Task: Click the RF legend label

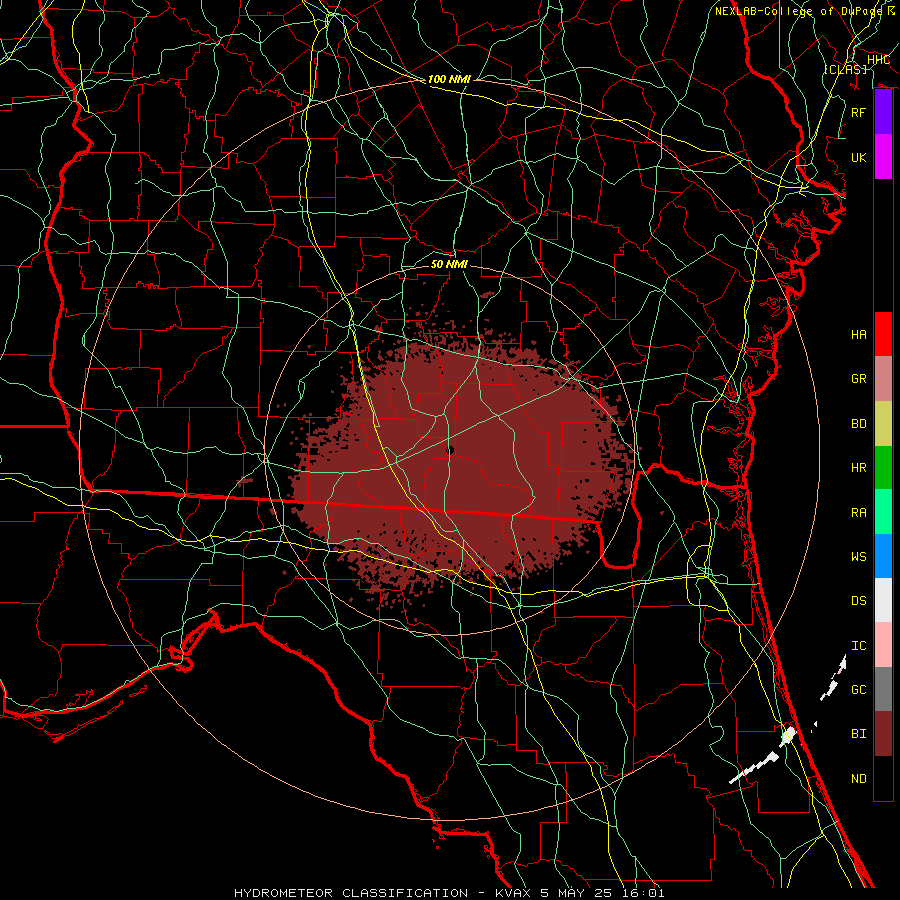Action: point(859,112)
